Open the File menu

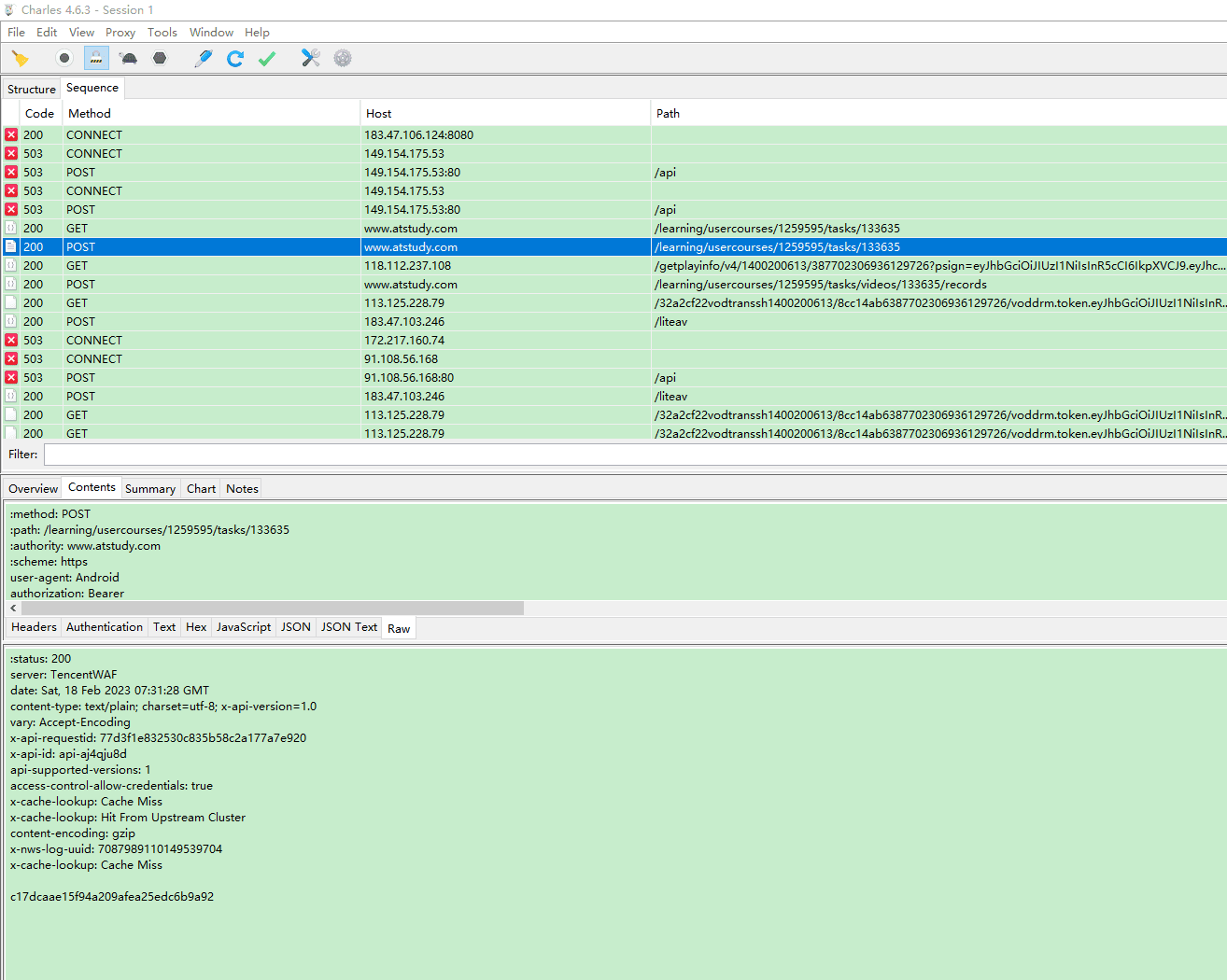17,32
